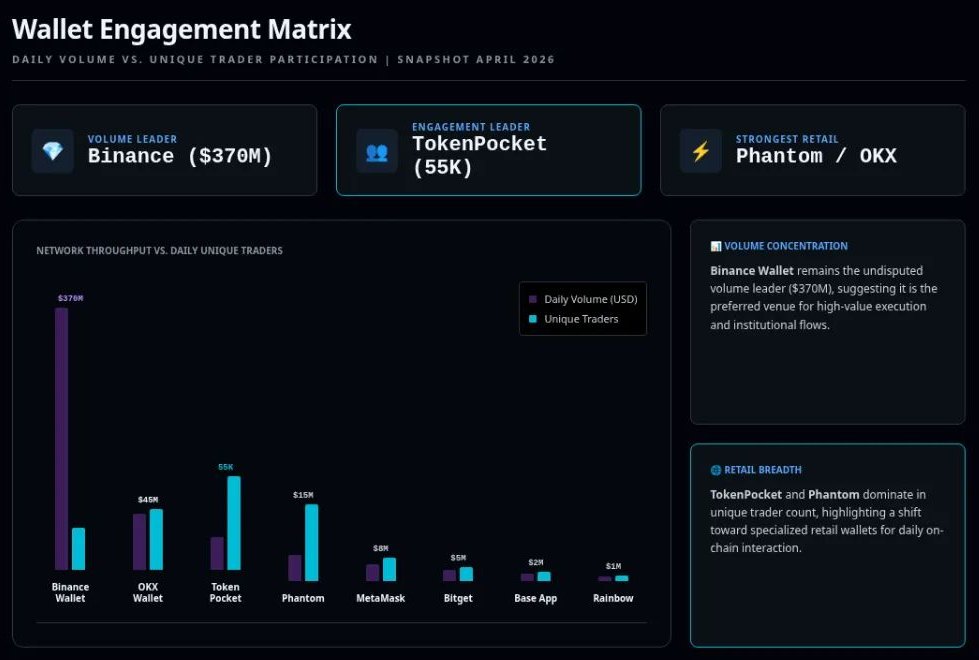Click the $15M label above the Phantom bars
The width and height of the screenshot is (979, 660).
click(x=303, y=495)
